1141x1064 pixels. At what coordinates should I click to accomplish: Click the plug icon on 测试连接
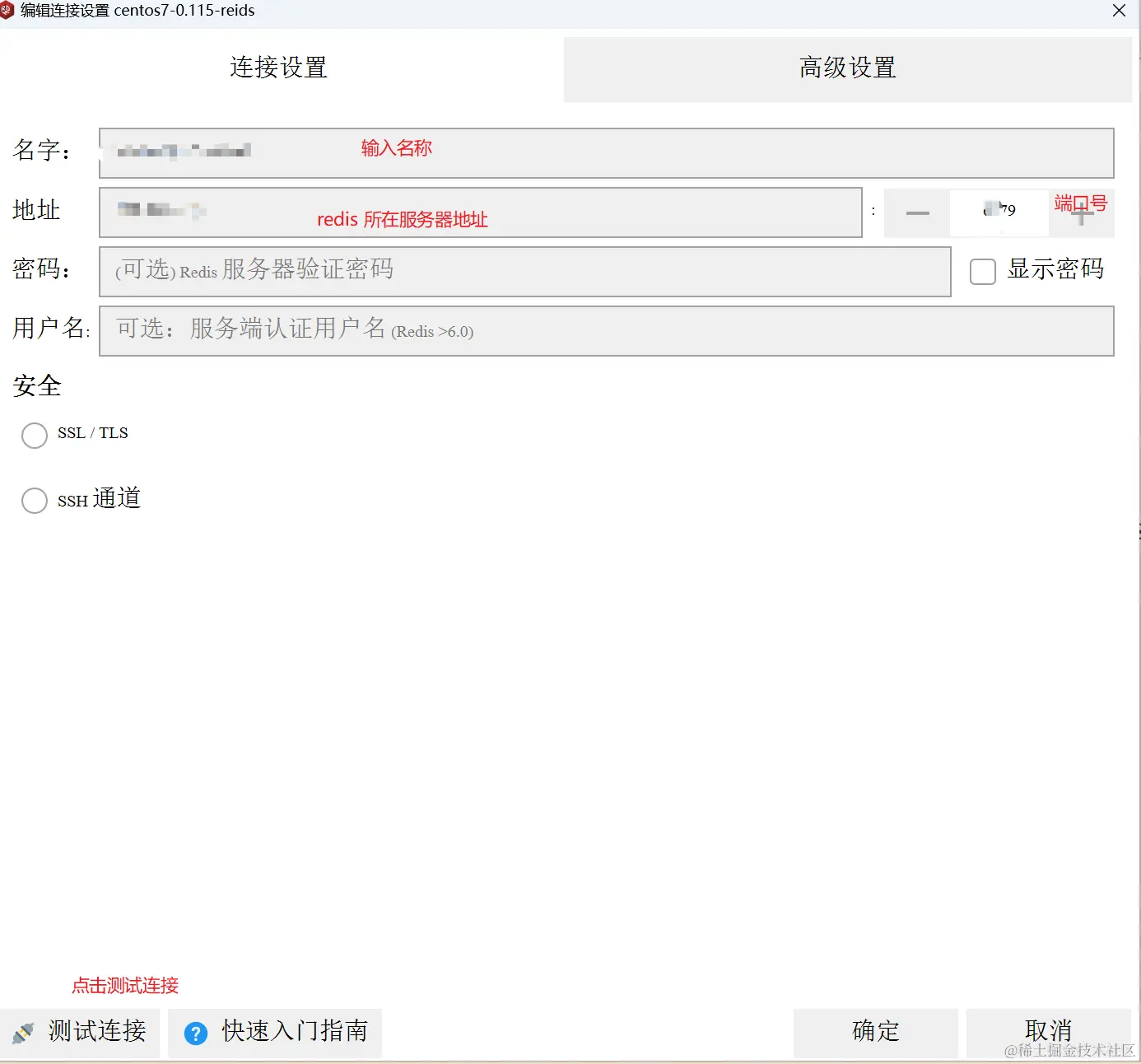pyautogui.click(x=23, y=1033)
